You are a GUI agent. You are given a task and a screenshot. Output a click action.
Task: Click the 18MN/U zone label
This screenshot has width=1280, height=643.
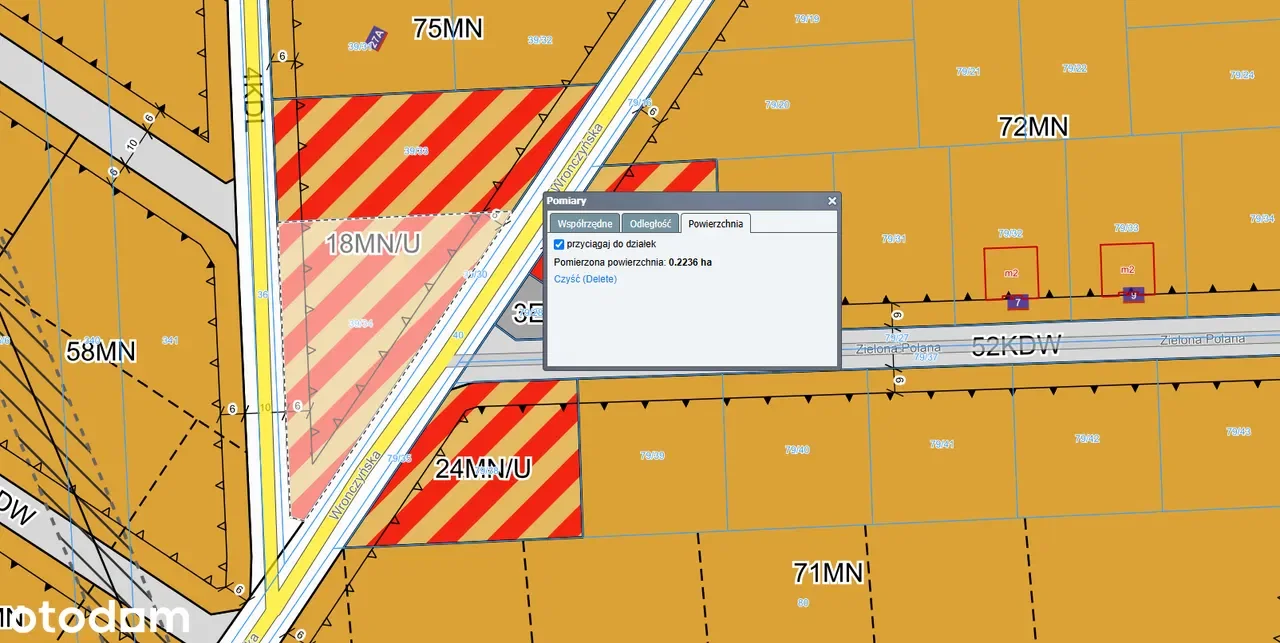[374, 243]
